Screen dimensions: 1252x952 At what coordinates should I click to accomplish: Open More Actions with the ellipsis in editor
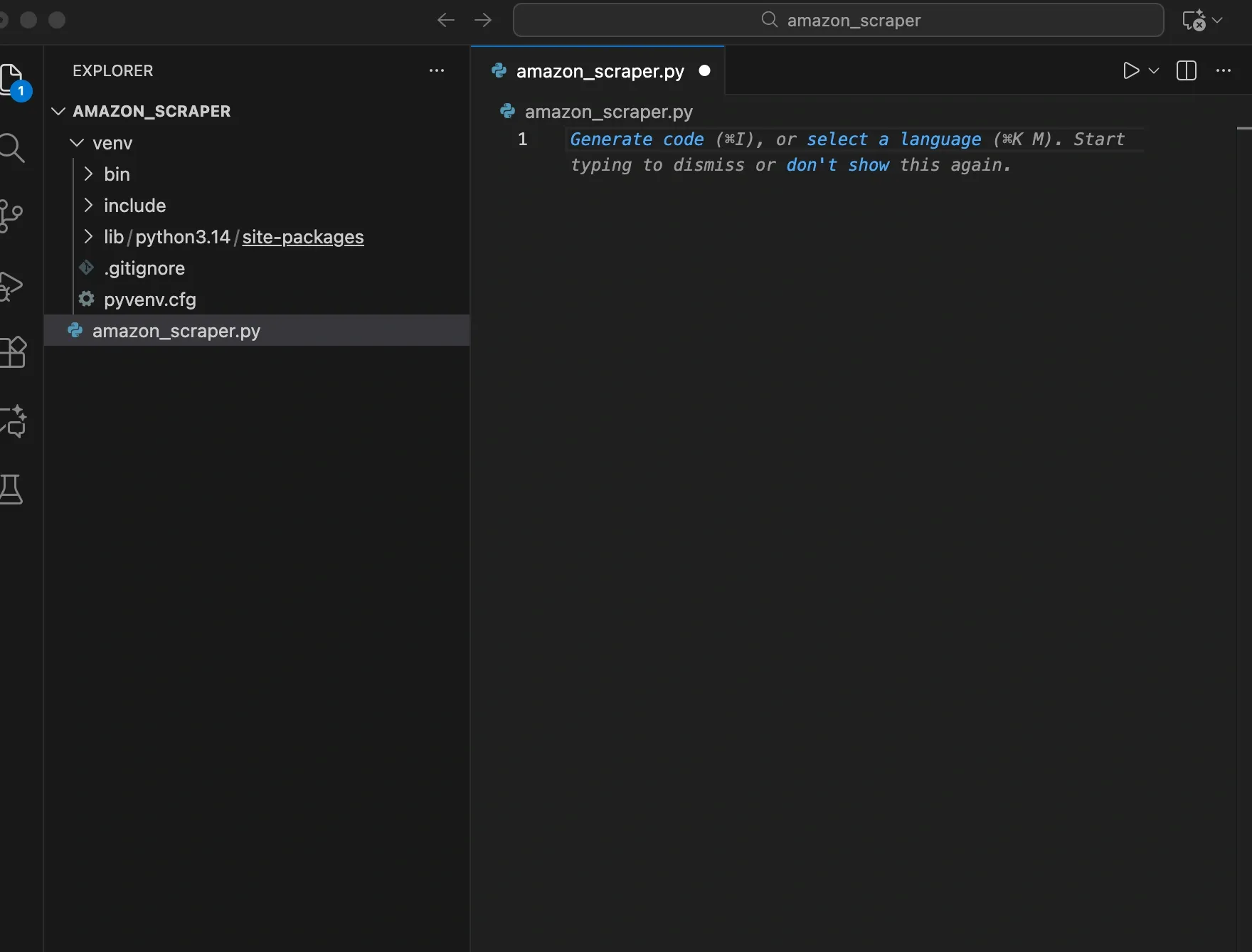tap(1223, 70)
